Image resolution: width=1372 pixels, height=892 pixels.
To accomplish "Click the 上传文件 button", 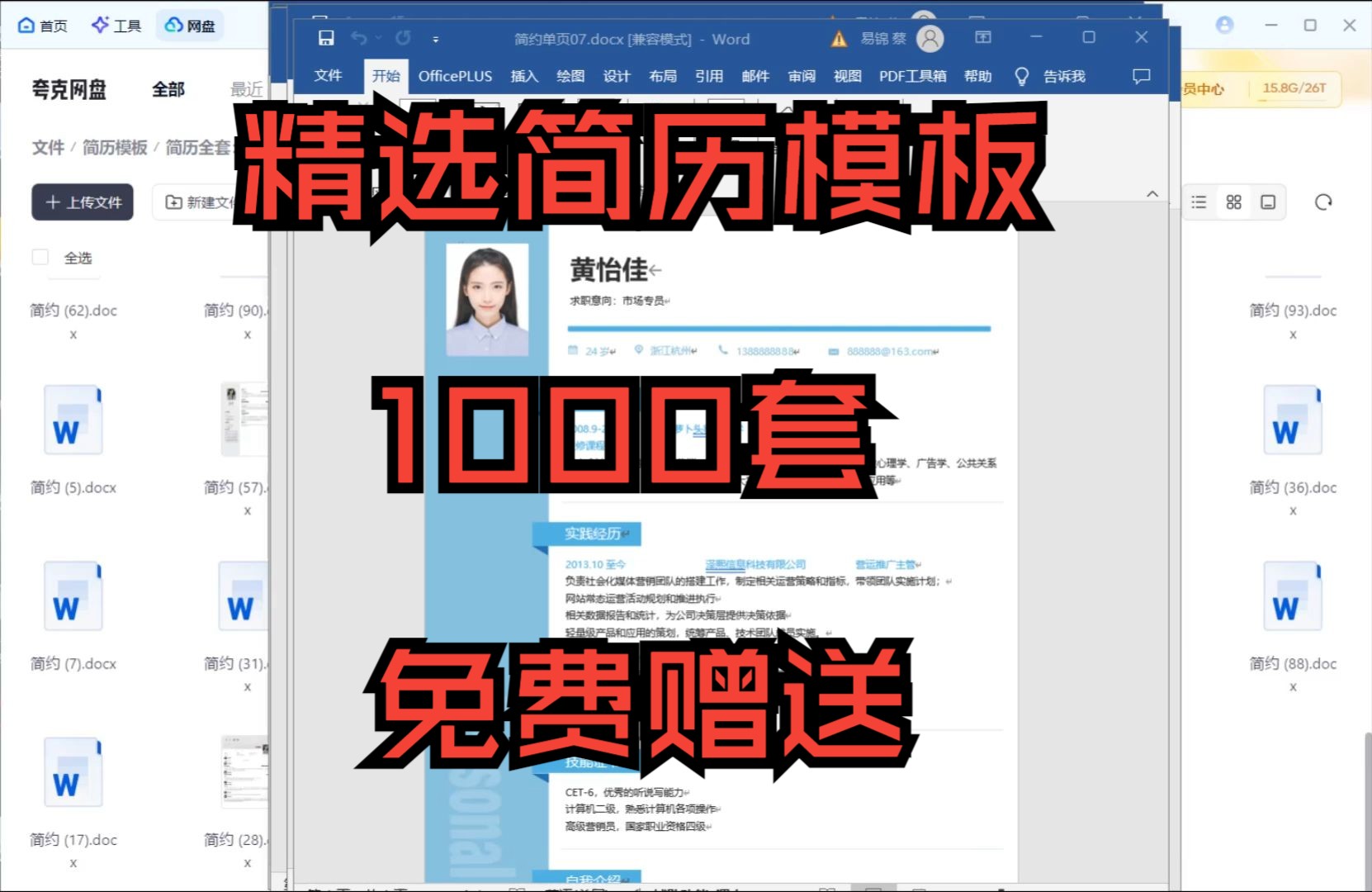I will pyautogui.click(x=83, y=202).
